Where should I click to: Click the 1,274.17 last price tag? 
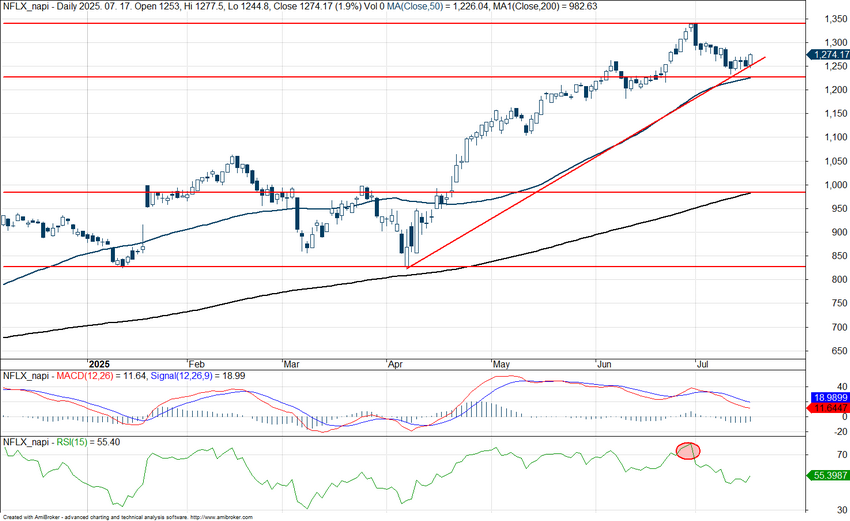click(x=829, y=55)
